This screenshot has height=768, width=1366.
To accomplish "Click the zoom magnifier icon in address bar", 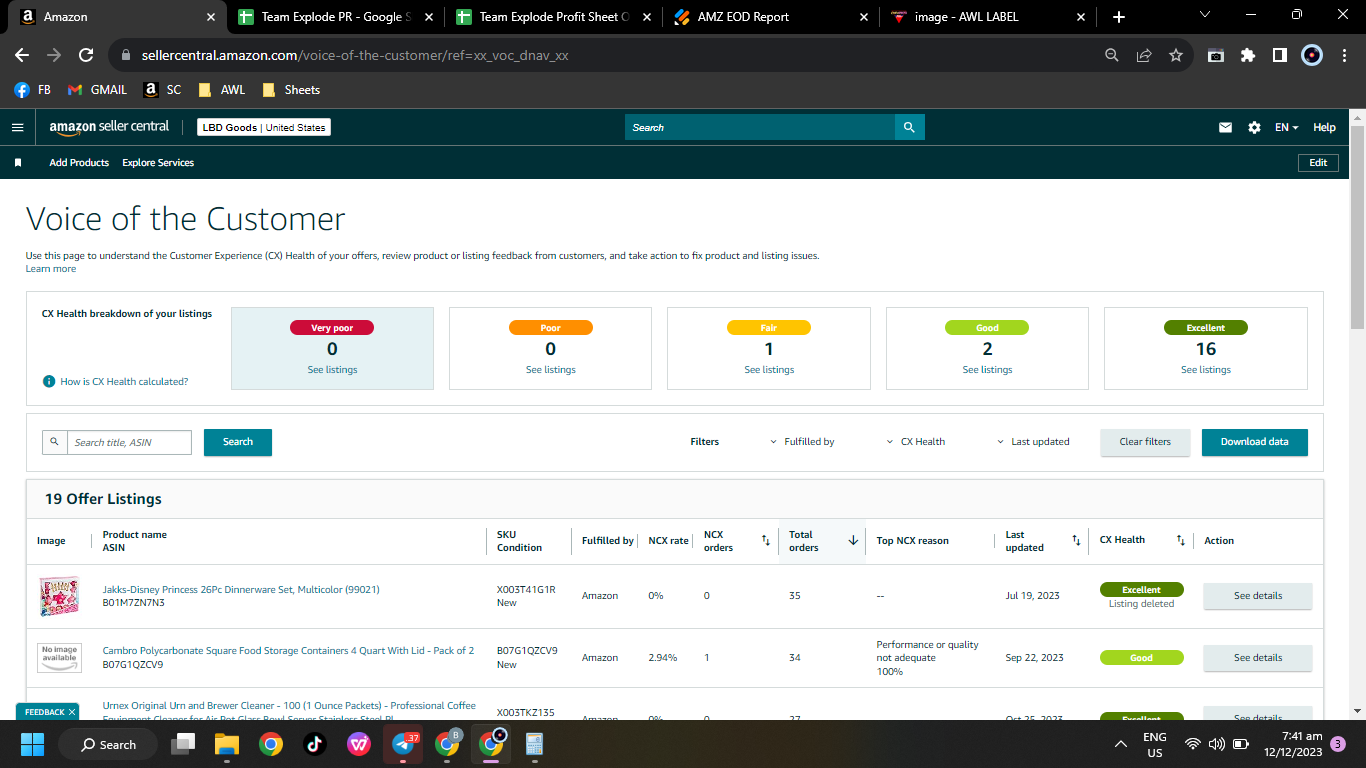I will point(1112,56).
